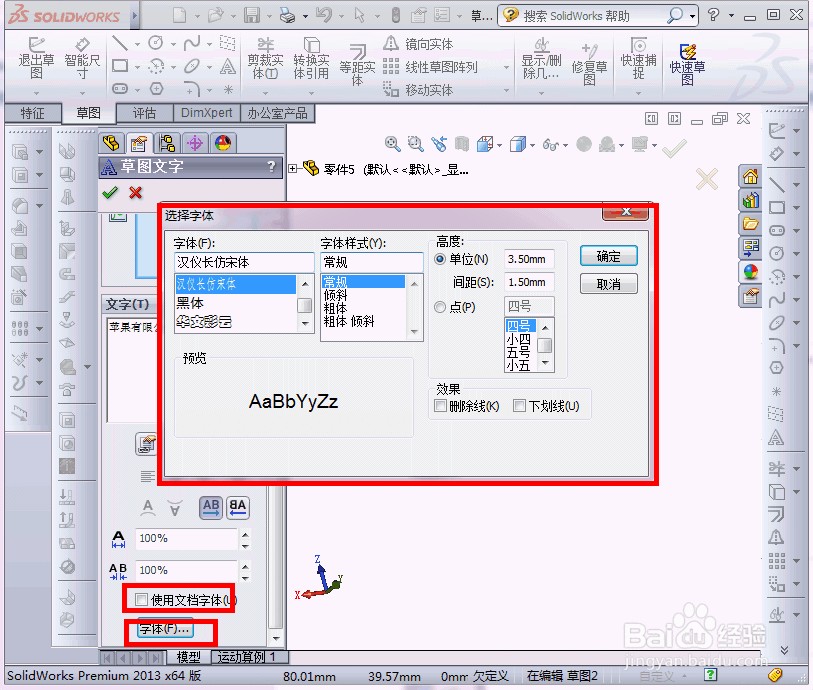Open Help question mark dropdown arrow
This screenshot has width=813, height=690.
(731, 16)
